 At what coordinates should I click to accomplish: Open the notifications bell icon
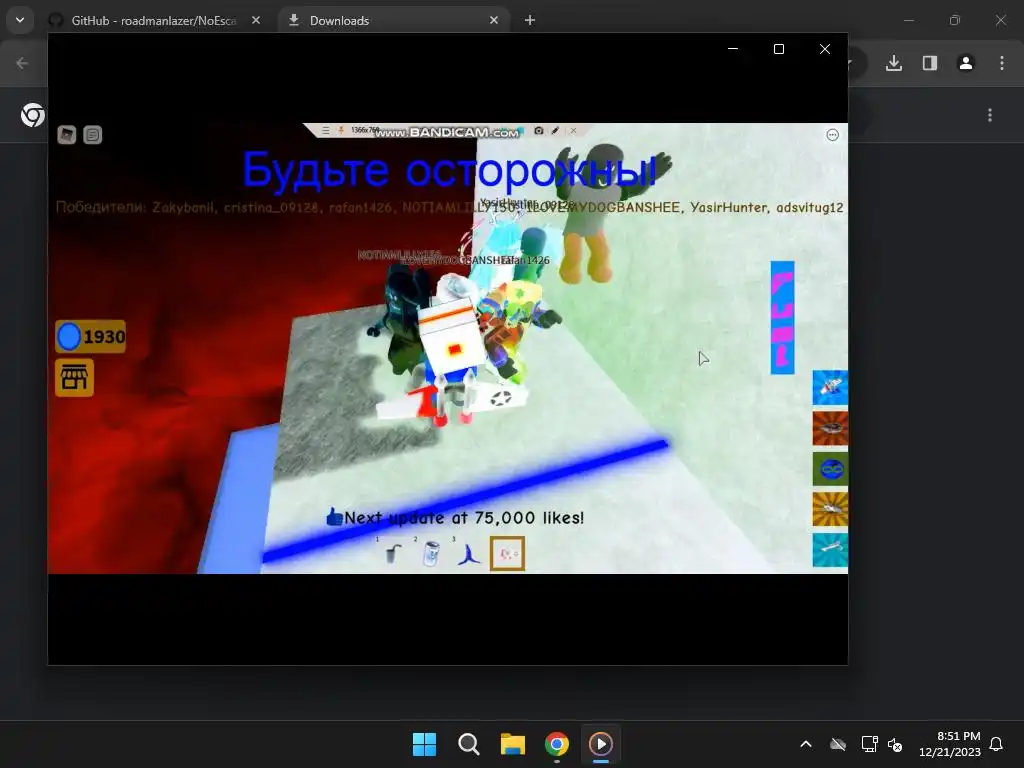point(996,744)
